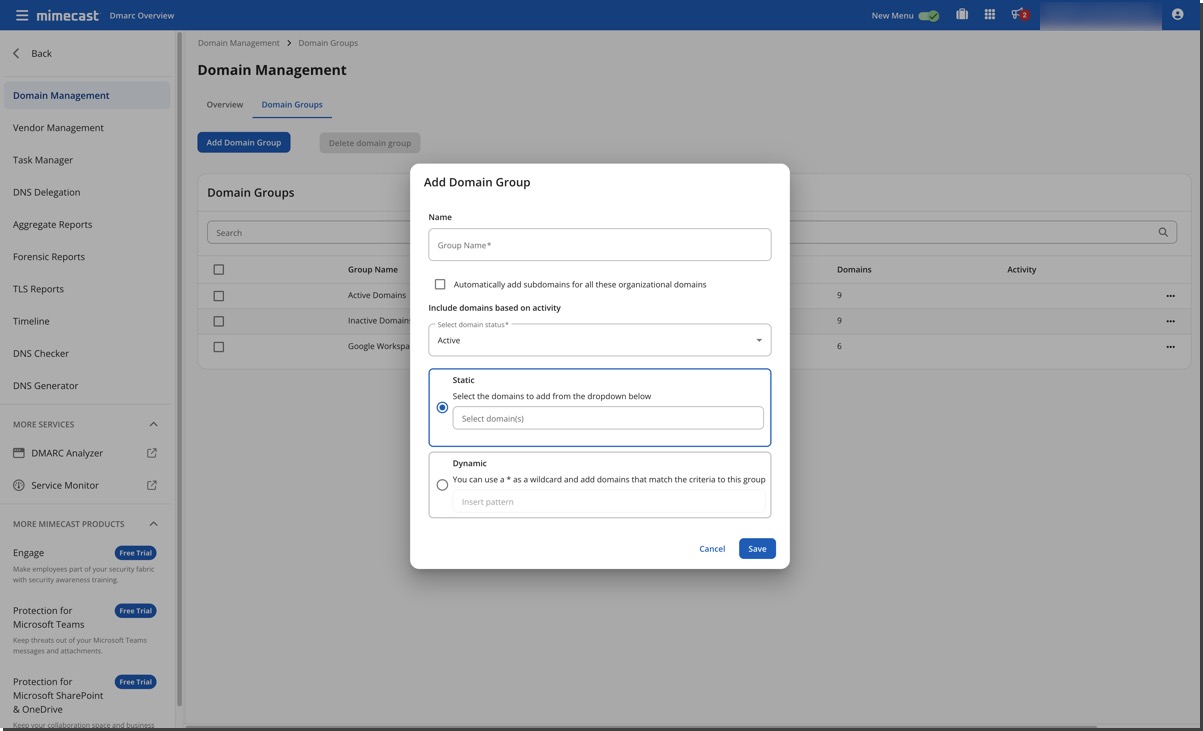Viewport: 1203px width, 731px height.
Task: Open the apps grid icon
Action: [x=989, y=15]
